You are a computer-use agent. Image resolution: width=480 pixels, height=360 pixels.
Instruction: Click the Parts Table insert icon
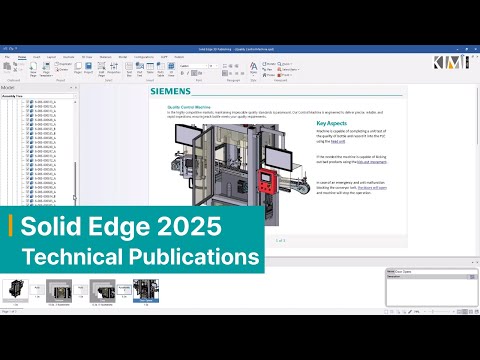tap(161, 69)
